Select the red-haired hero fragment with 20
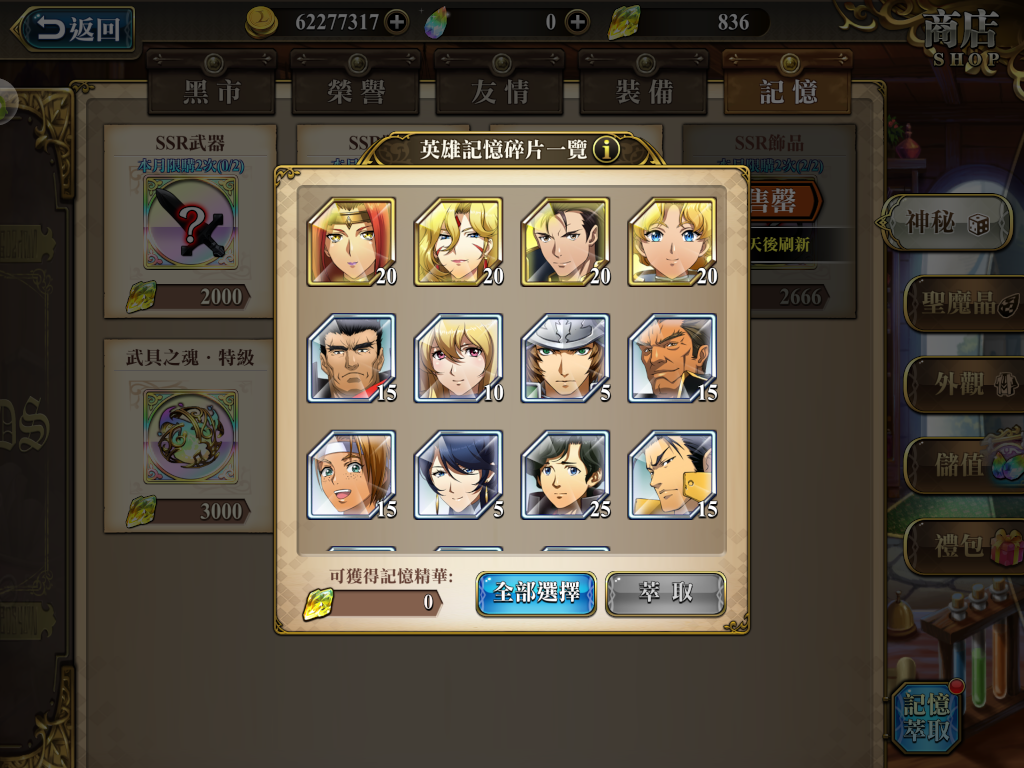1024x768 pixels. [352, 242]
